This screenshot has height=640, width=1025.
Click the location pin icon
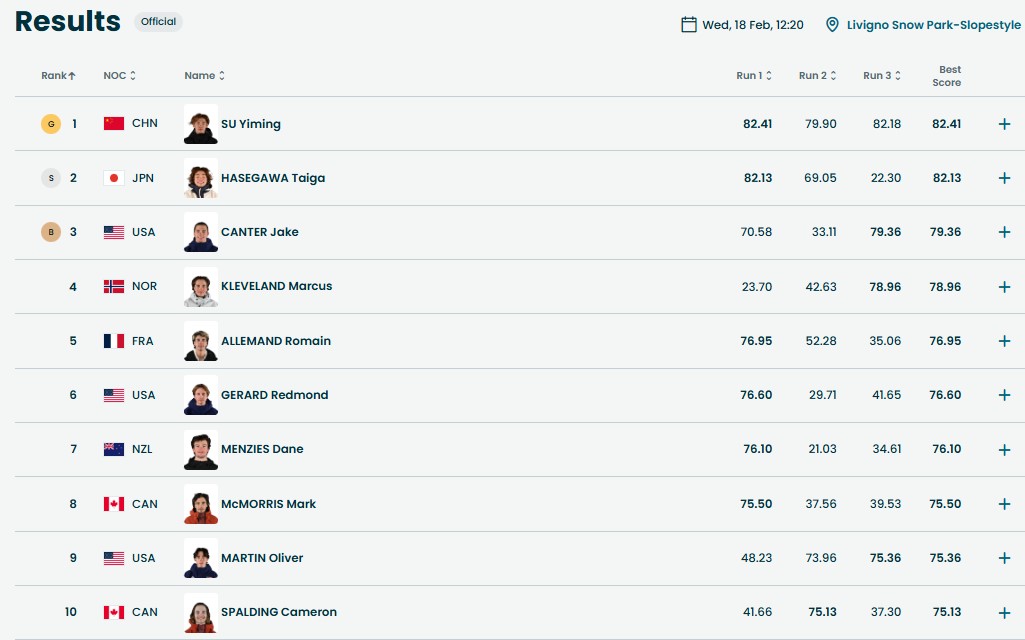tap(832, 24)
